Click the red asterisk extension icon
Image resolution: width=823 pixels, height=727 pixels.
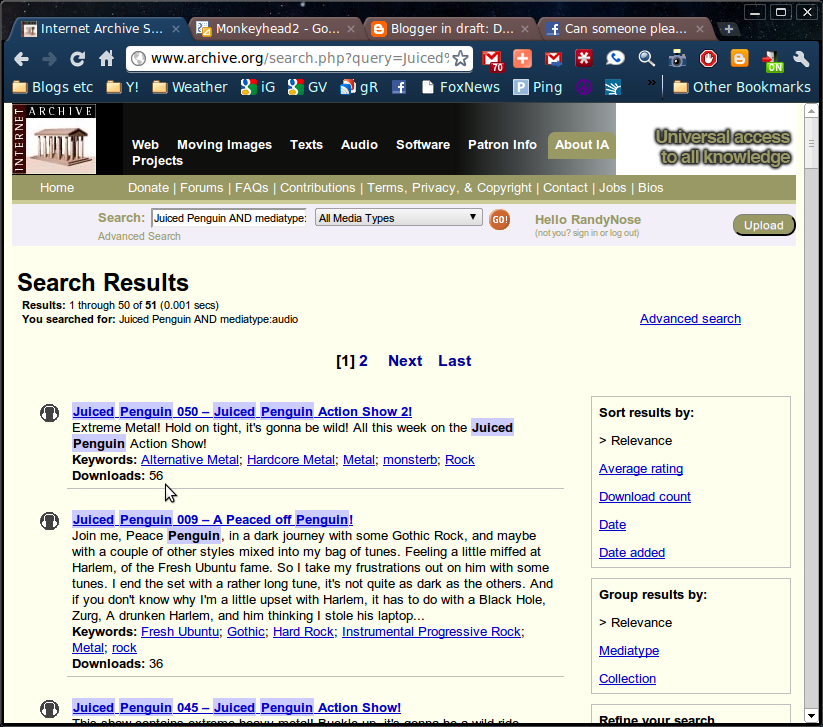point(583,58)
